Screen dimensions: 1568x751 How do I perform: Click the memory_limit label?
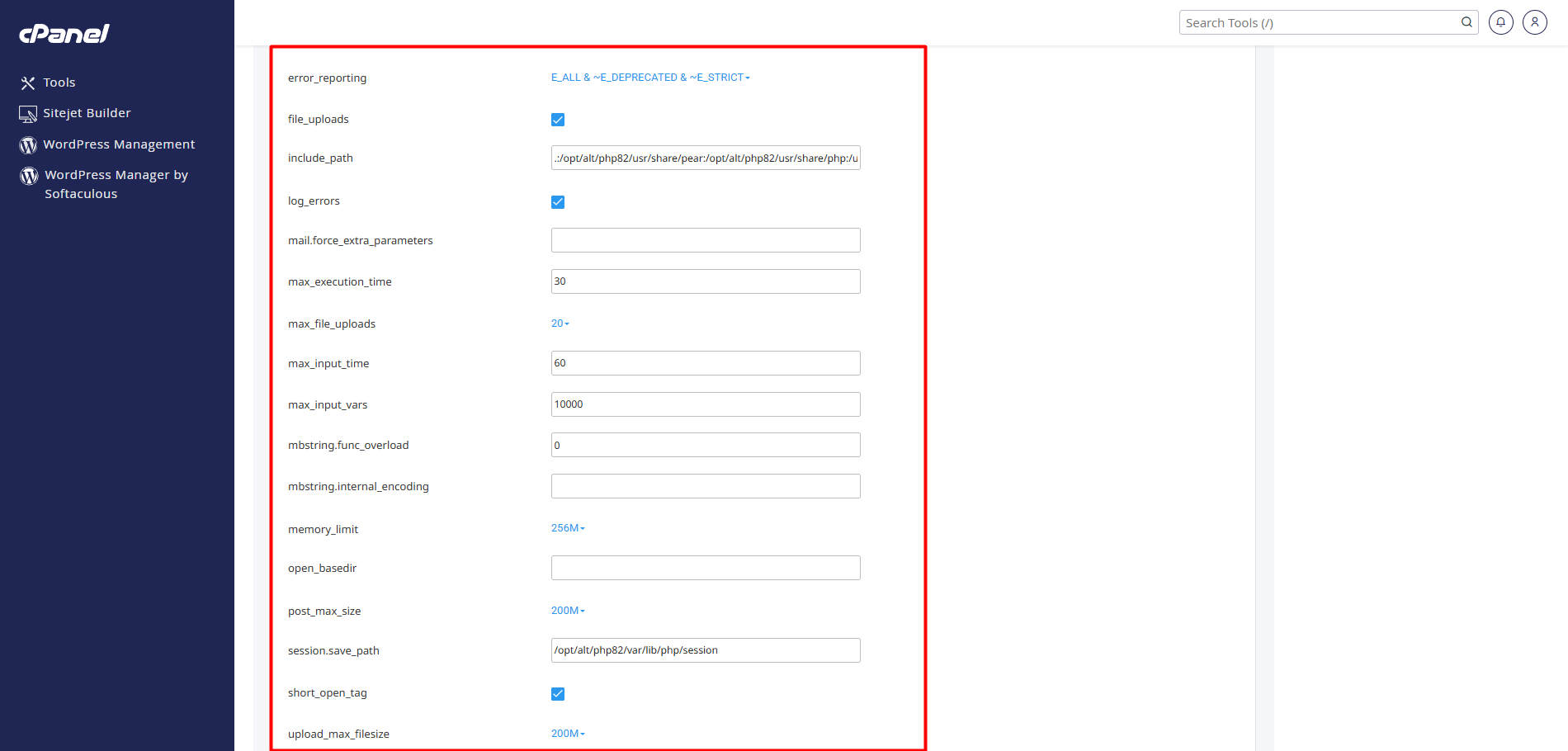click(x=323, y=530)
